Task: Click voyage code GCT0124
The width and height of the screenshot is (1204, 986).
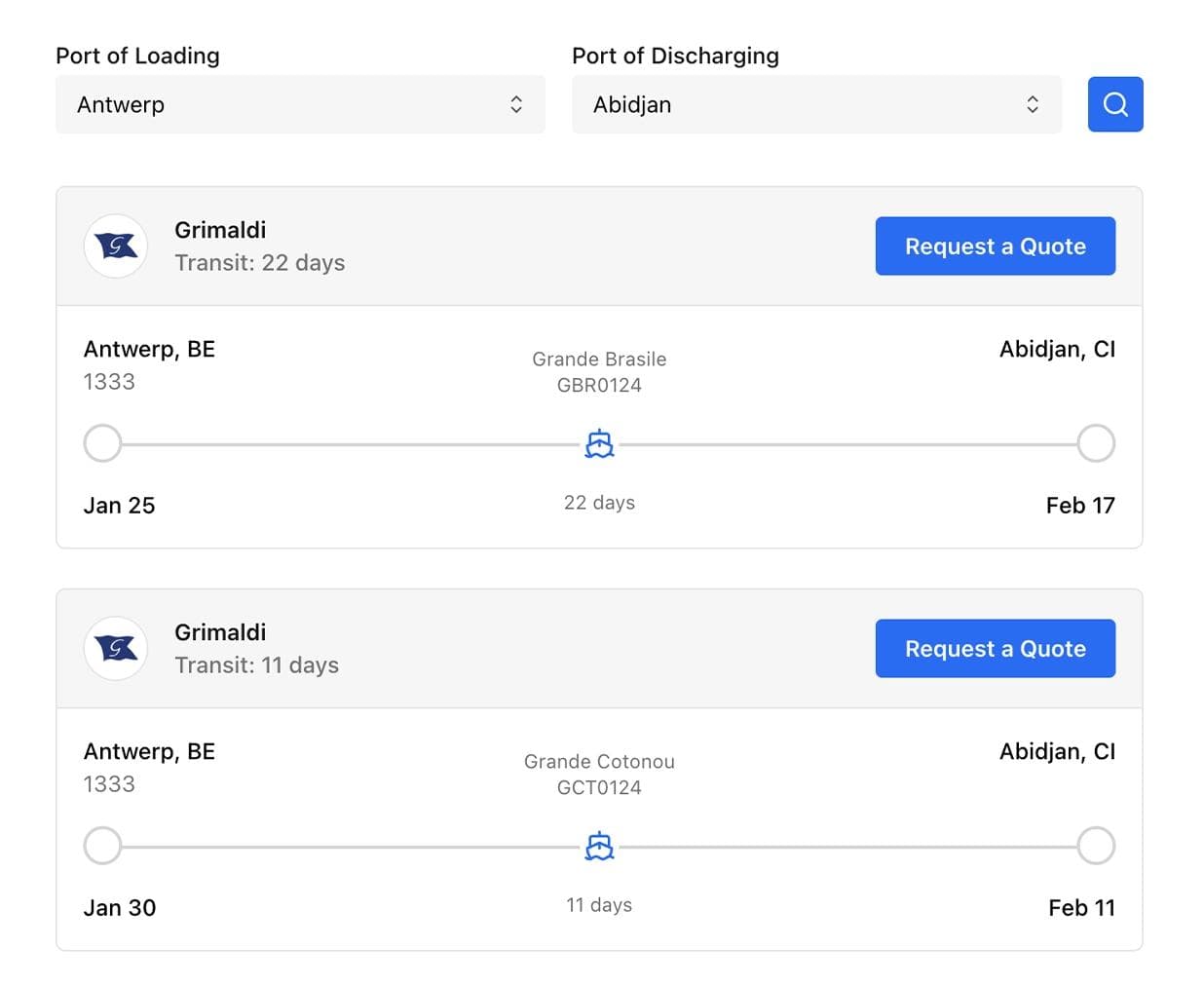Action: (599, 788)
